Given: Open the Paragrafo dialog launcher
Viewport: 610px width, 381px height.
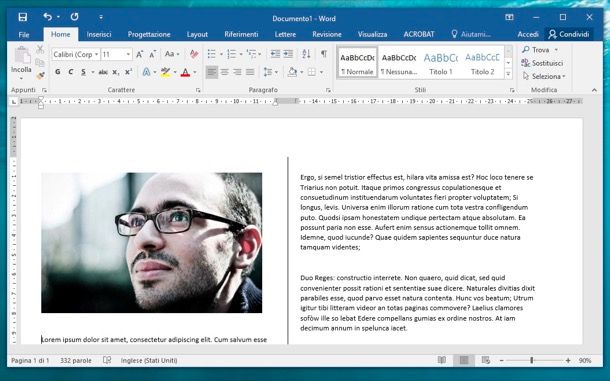Looking at the screenshot, I should click(328, 90).
